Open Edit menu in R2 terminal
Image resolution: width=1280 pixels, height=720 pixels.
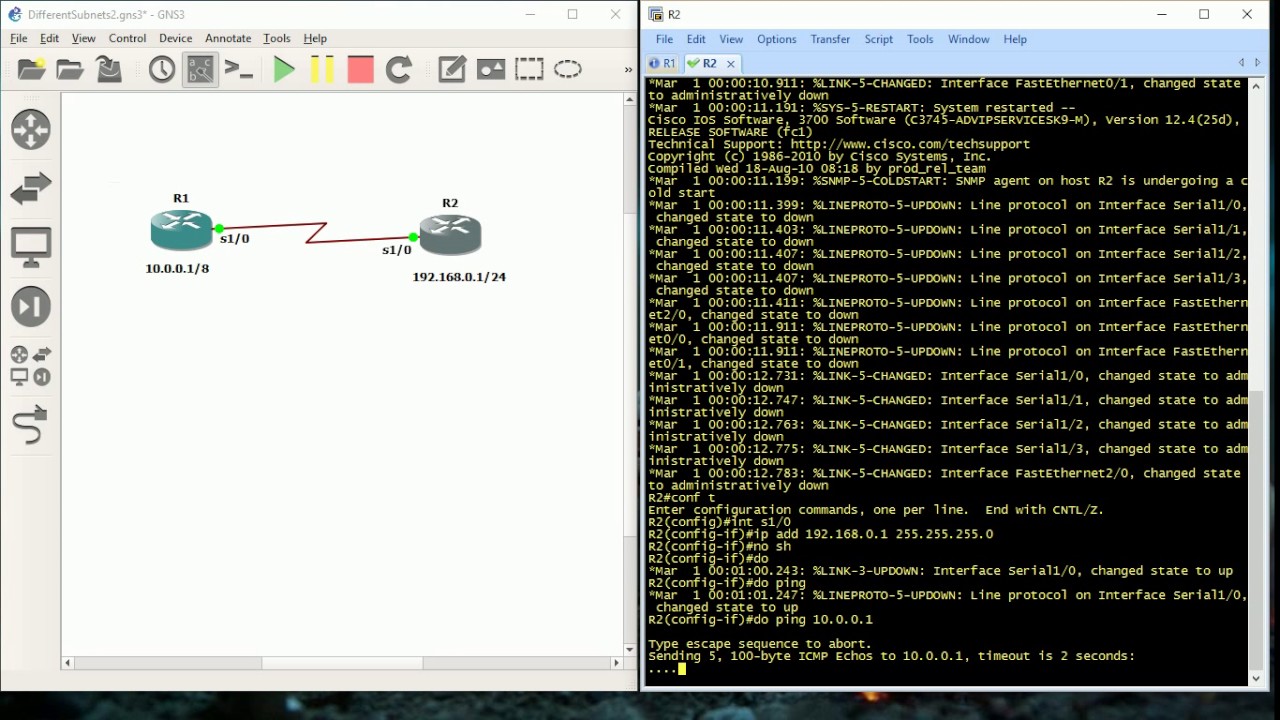pos(696,39)
